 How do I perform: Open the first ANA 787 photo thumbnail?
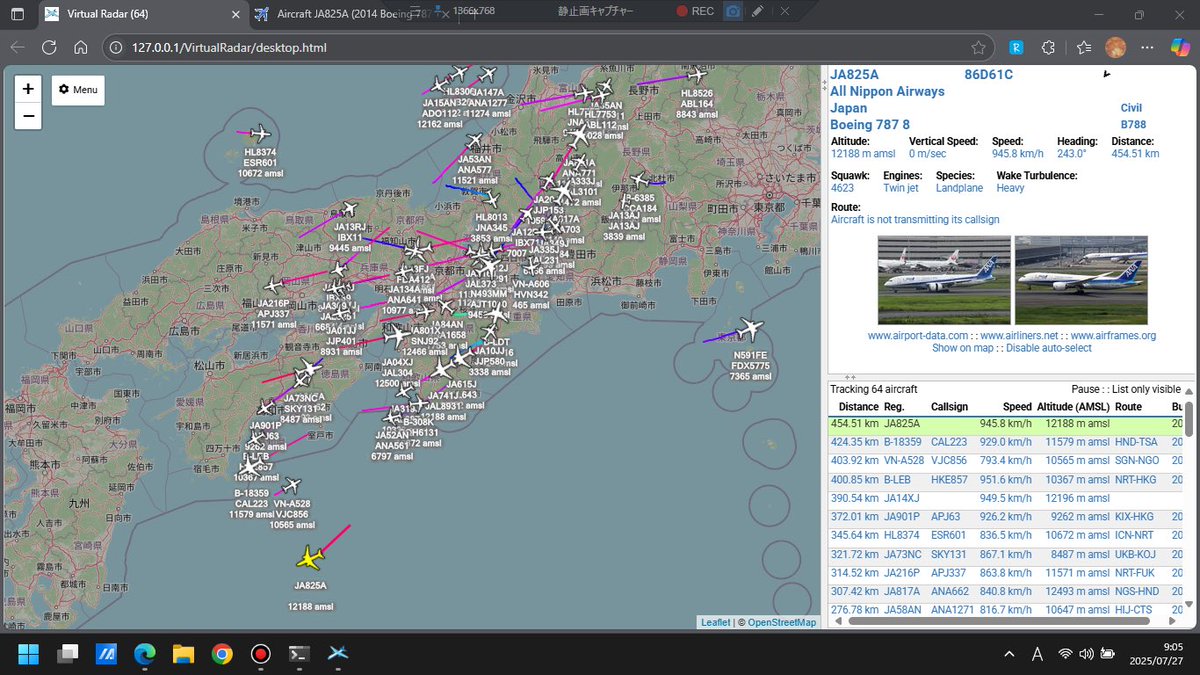943,280
